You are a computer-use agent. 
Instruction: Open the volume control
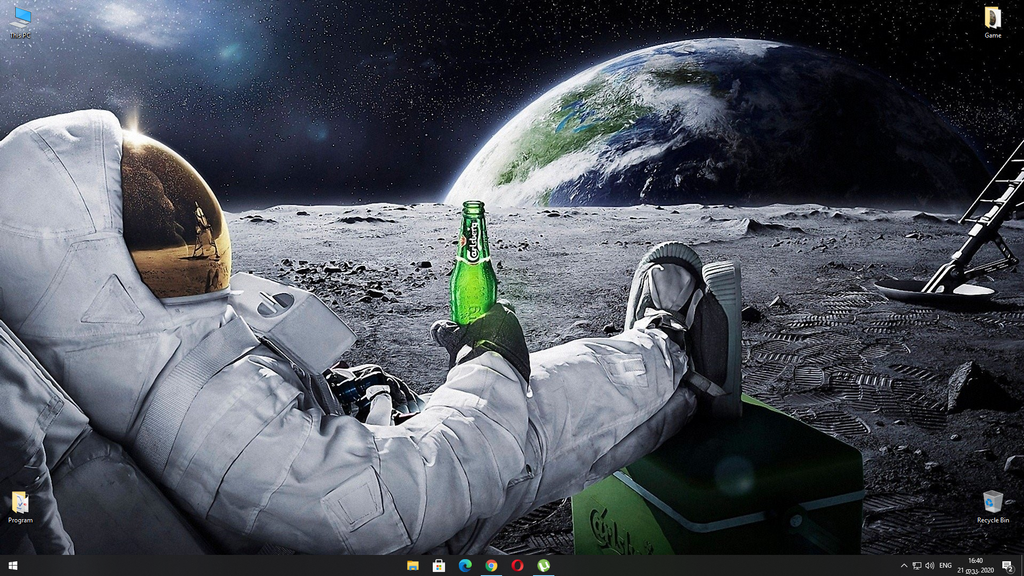pyautogui.click(x=929, y=566)
